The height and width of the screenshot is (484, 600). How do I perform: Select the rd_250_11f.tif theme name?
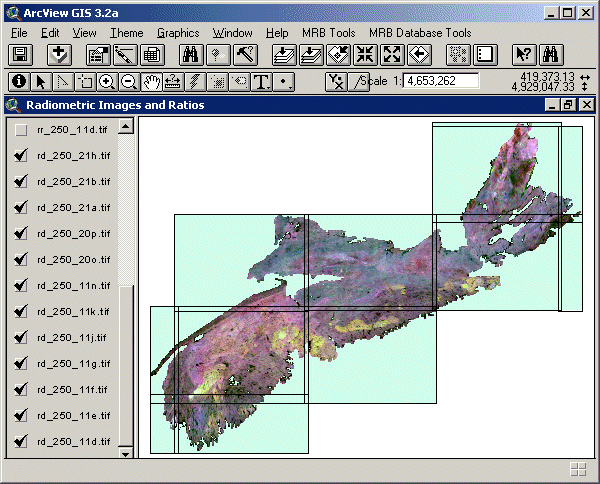[72, 389]
